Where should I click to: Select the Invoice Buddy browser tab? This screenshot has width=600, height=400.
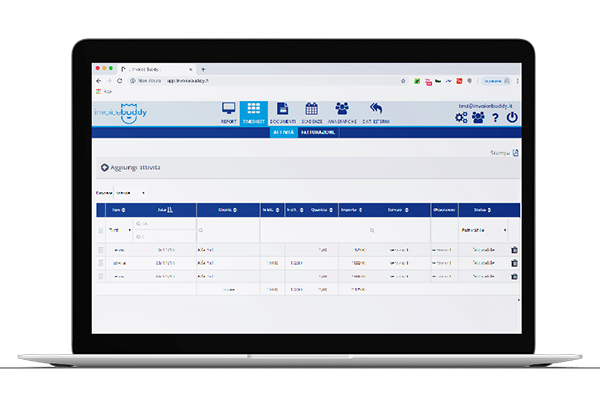click(x=157, y=69)
